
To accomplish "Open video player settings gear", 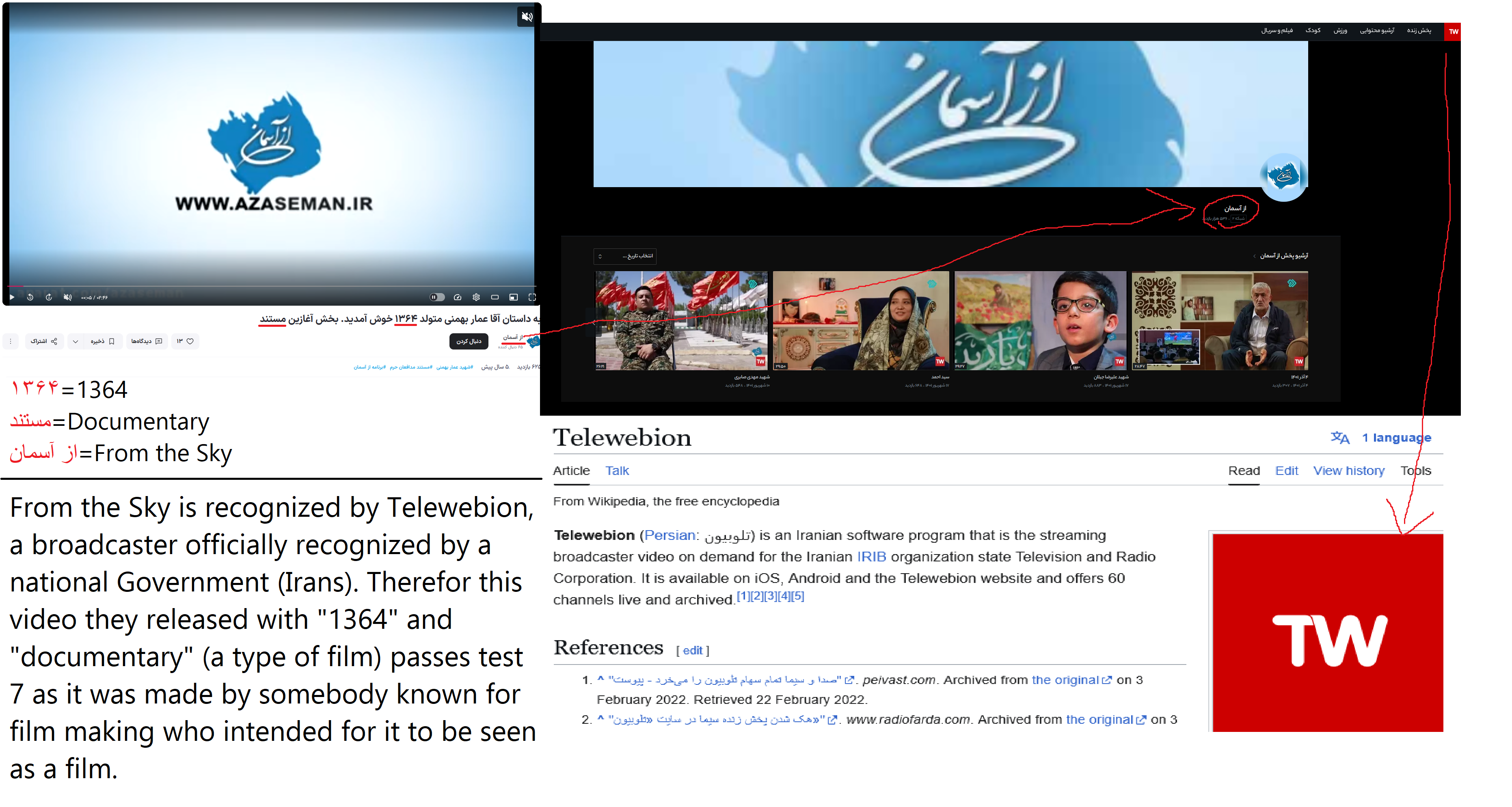I will [x=476, y=297].
